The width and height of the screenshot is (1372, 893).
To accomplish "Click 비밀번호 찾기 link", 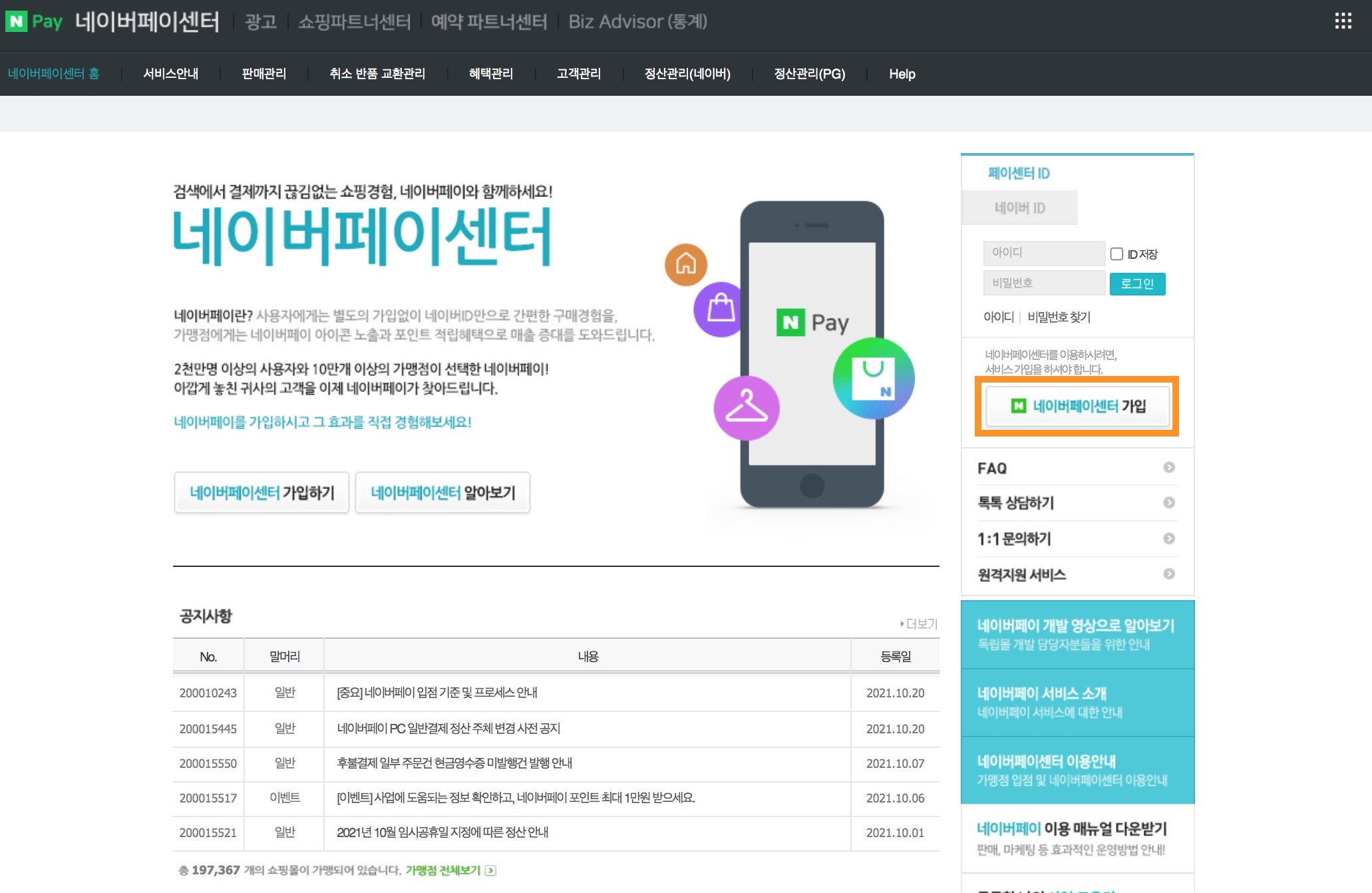I will [x=1059, y=317].
